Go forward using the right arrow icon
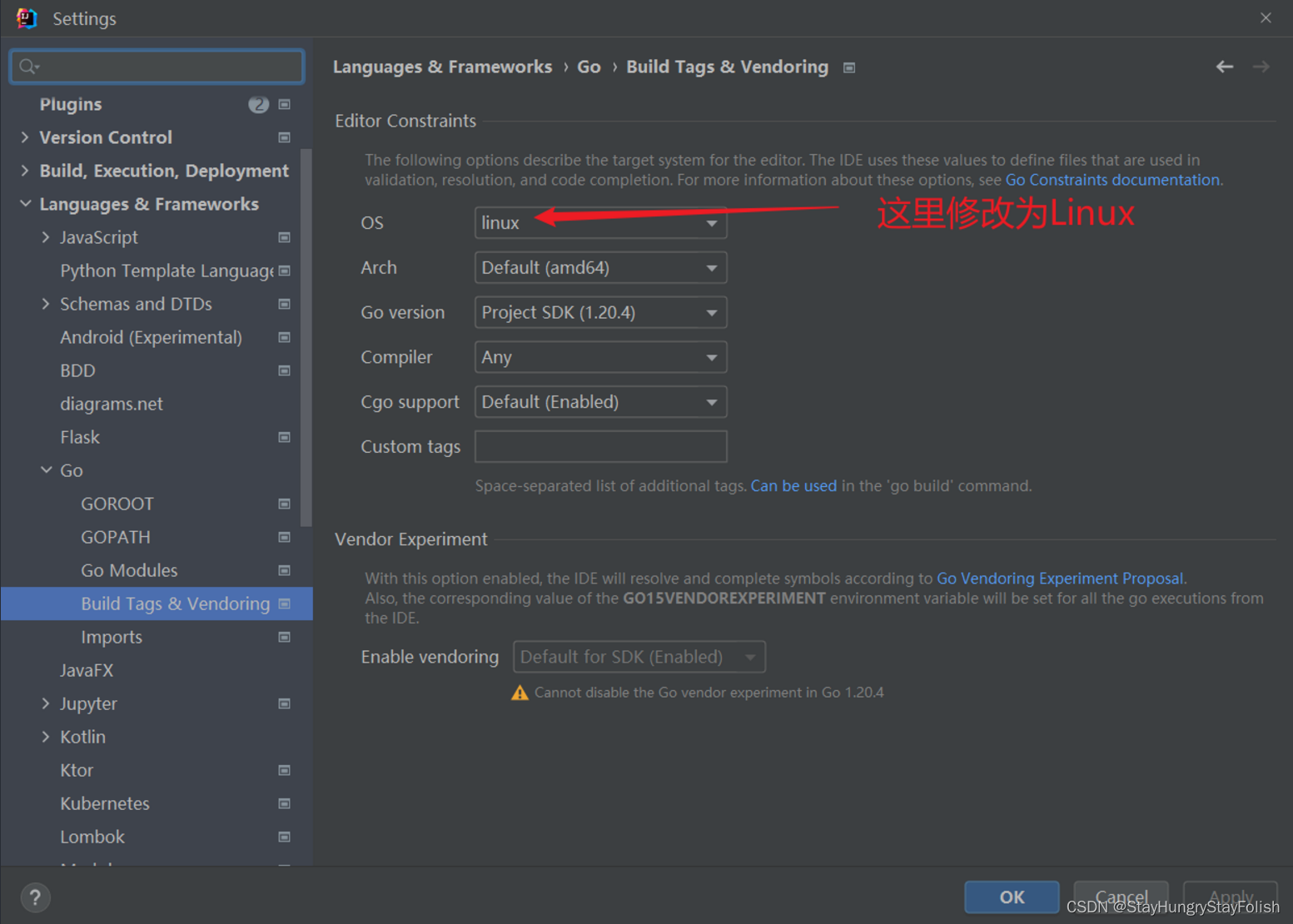 [1261, 67]
